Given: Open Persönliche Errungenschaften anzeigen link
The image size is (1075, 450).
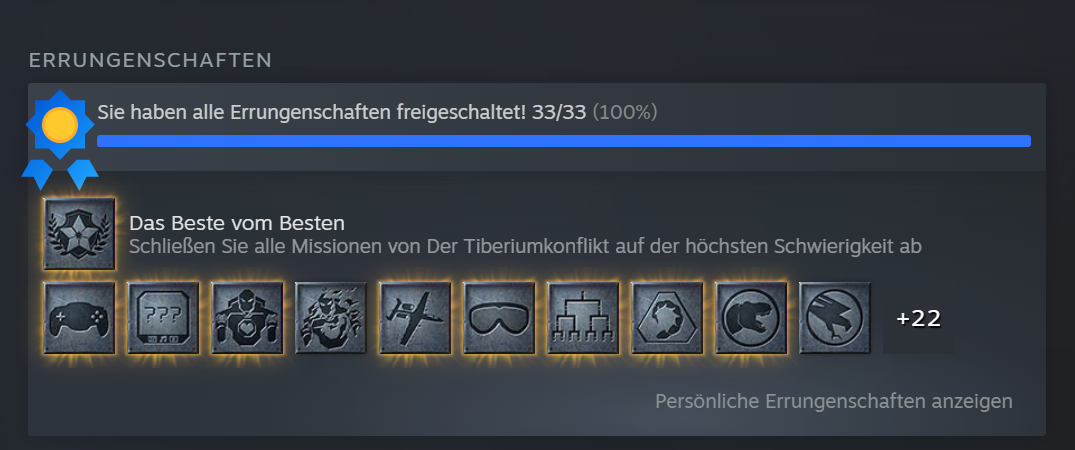Looking at the screenshot, I should tap(834, 401).
